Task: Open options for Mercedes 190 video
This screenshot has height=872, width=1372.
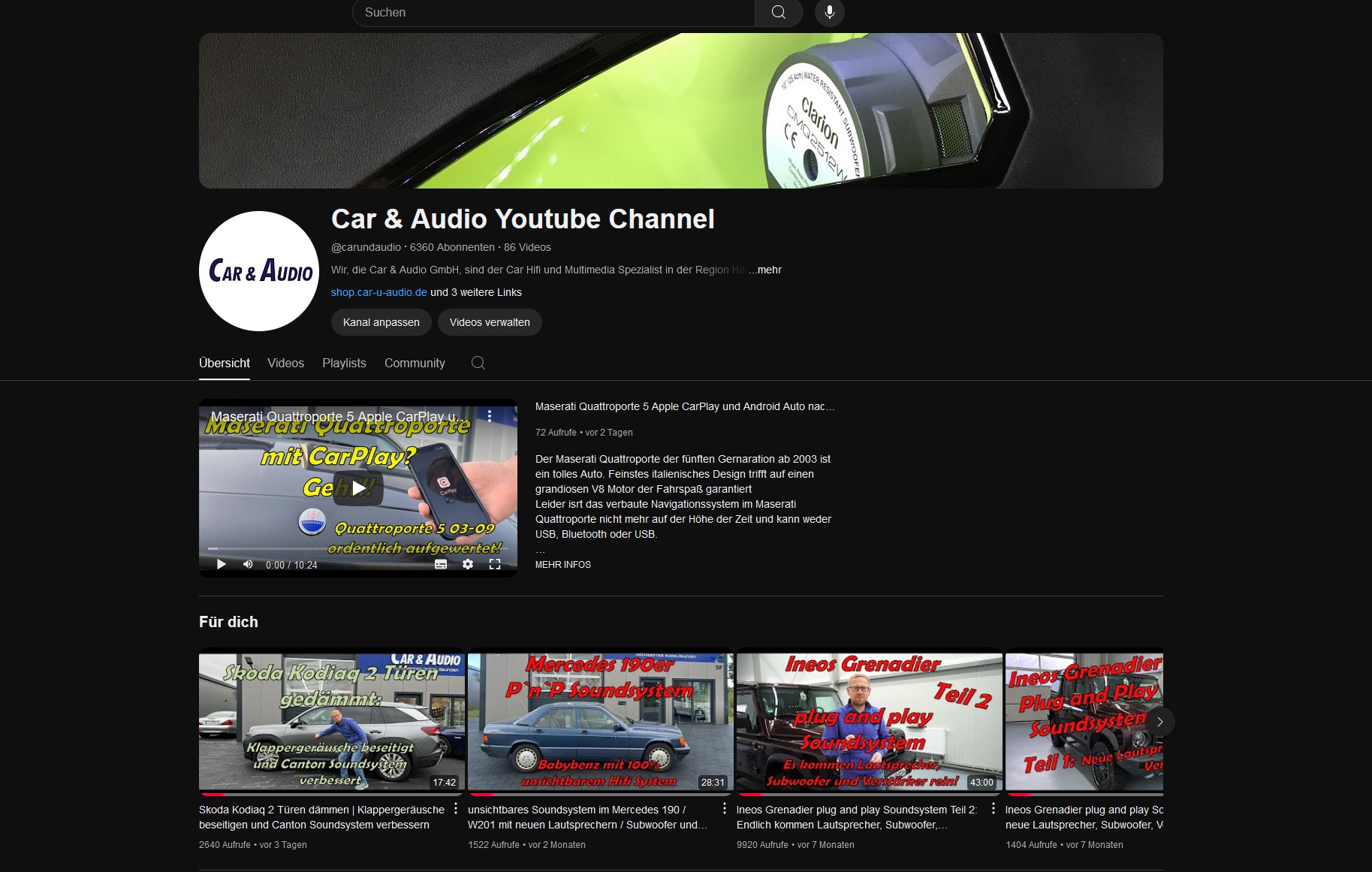Action: point(724,809)
